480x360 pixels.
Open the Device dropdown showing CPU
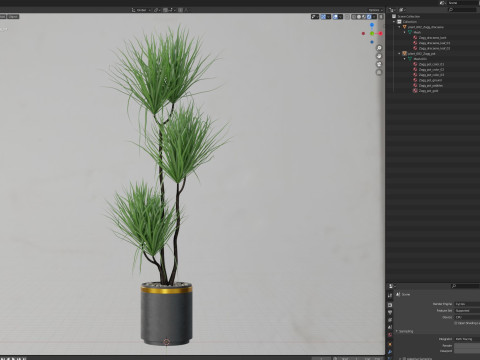click(467, 317)
